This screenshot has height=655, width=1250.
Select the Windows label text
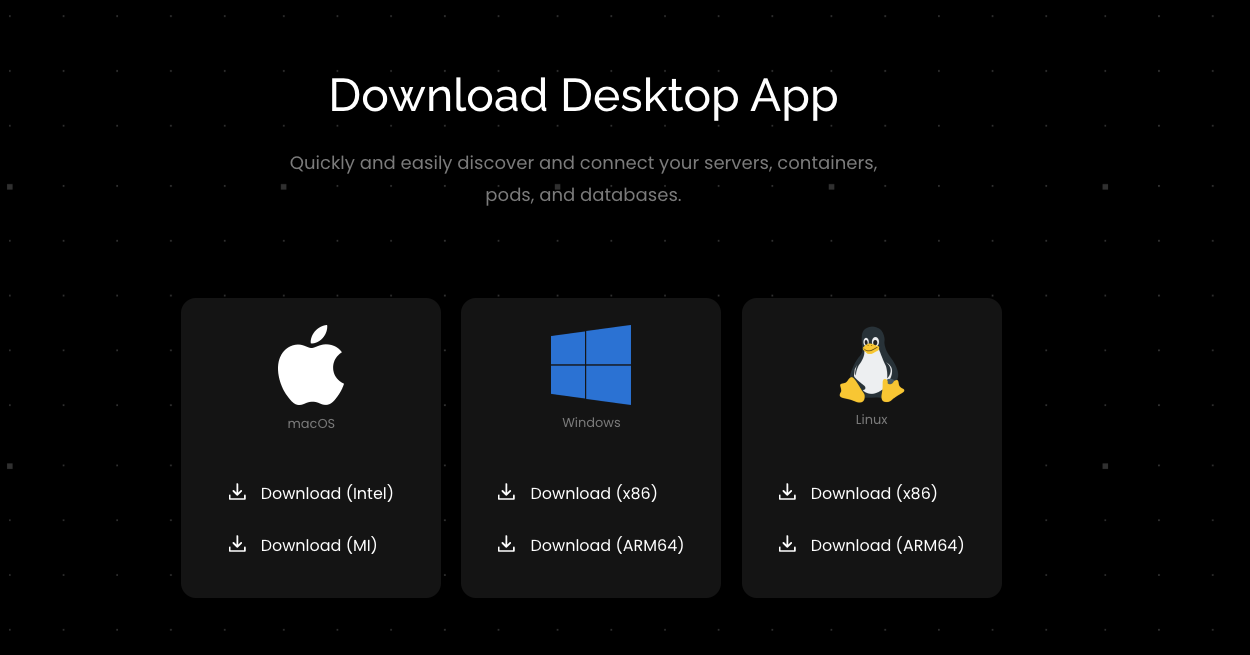pyautogui.click(x=591, y=423)
